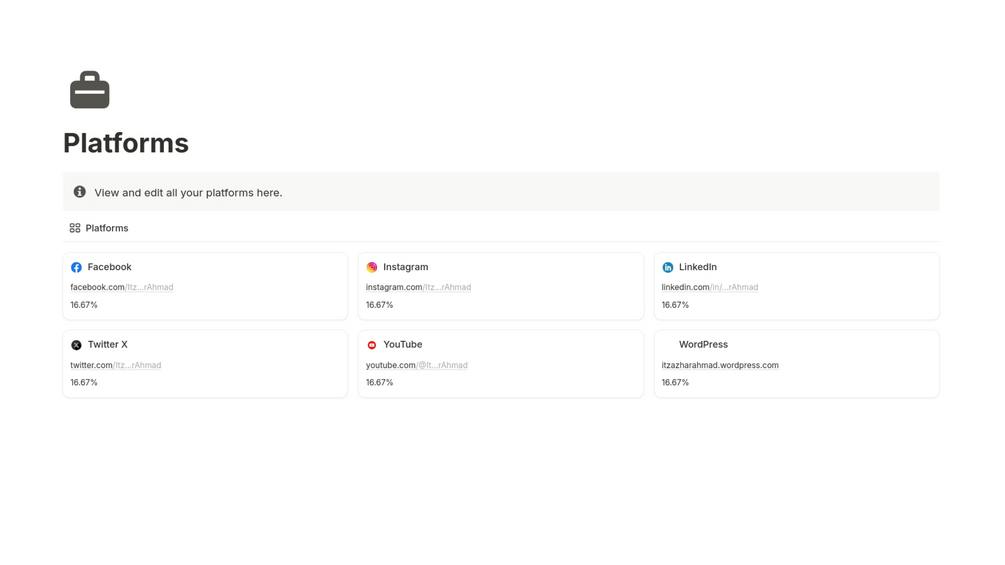Click the YouTube logo icon
1005x565 pixels.
[372, 345]
